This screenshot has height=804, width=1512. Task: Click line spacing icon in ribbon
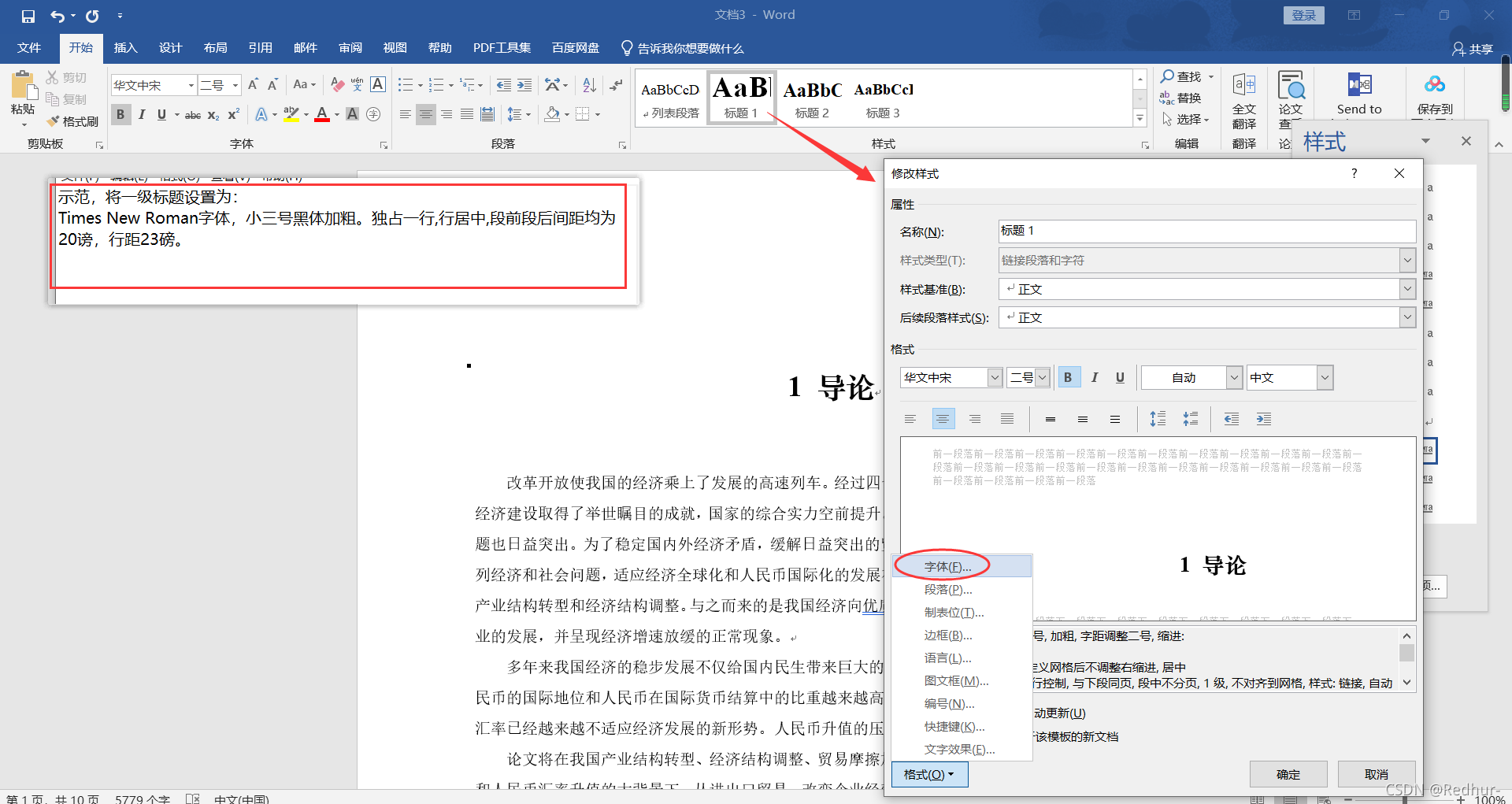pyautogui.click(x=515, y=114)
